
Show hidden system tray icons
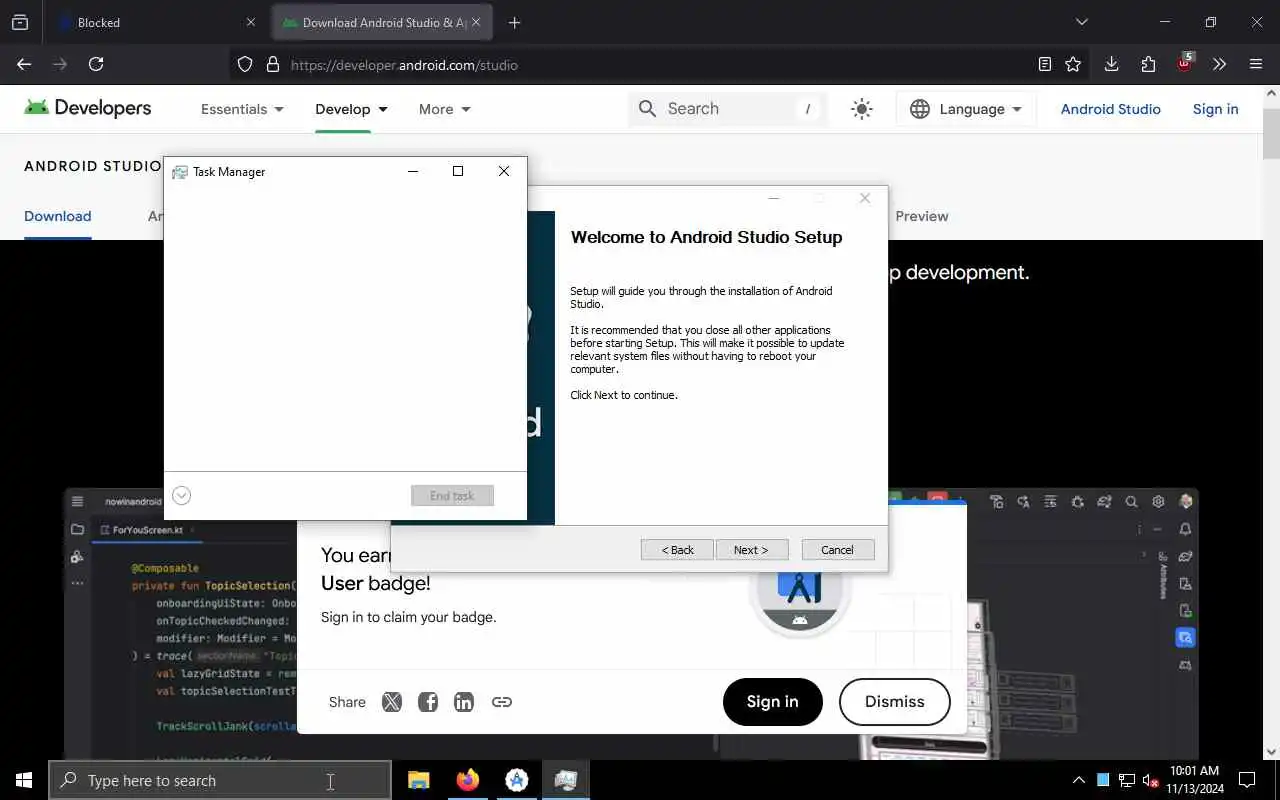tap(1078, 780)
